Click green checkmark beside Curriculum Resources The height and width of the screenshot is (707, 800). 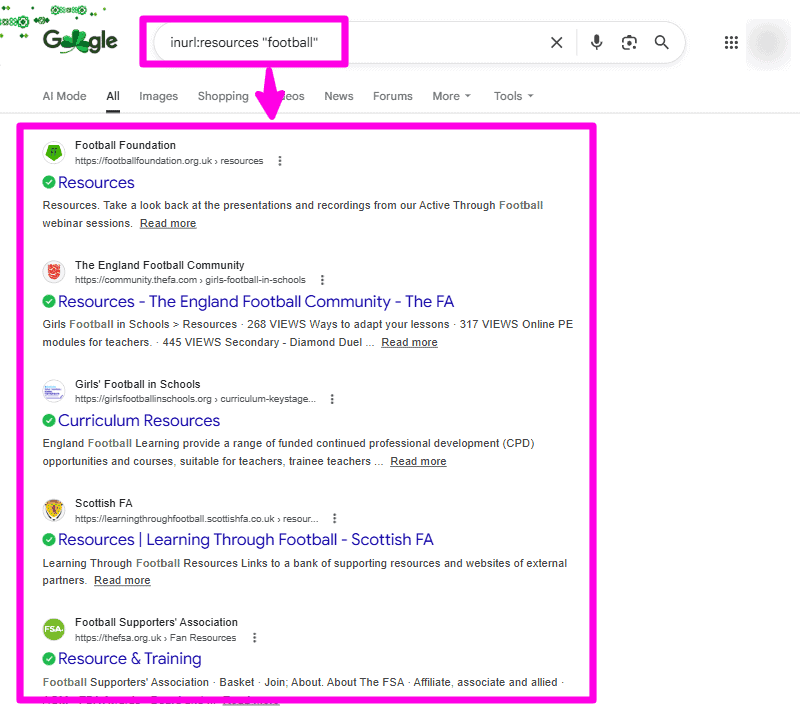pyautogui.click(x=49, y=420)
